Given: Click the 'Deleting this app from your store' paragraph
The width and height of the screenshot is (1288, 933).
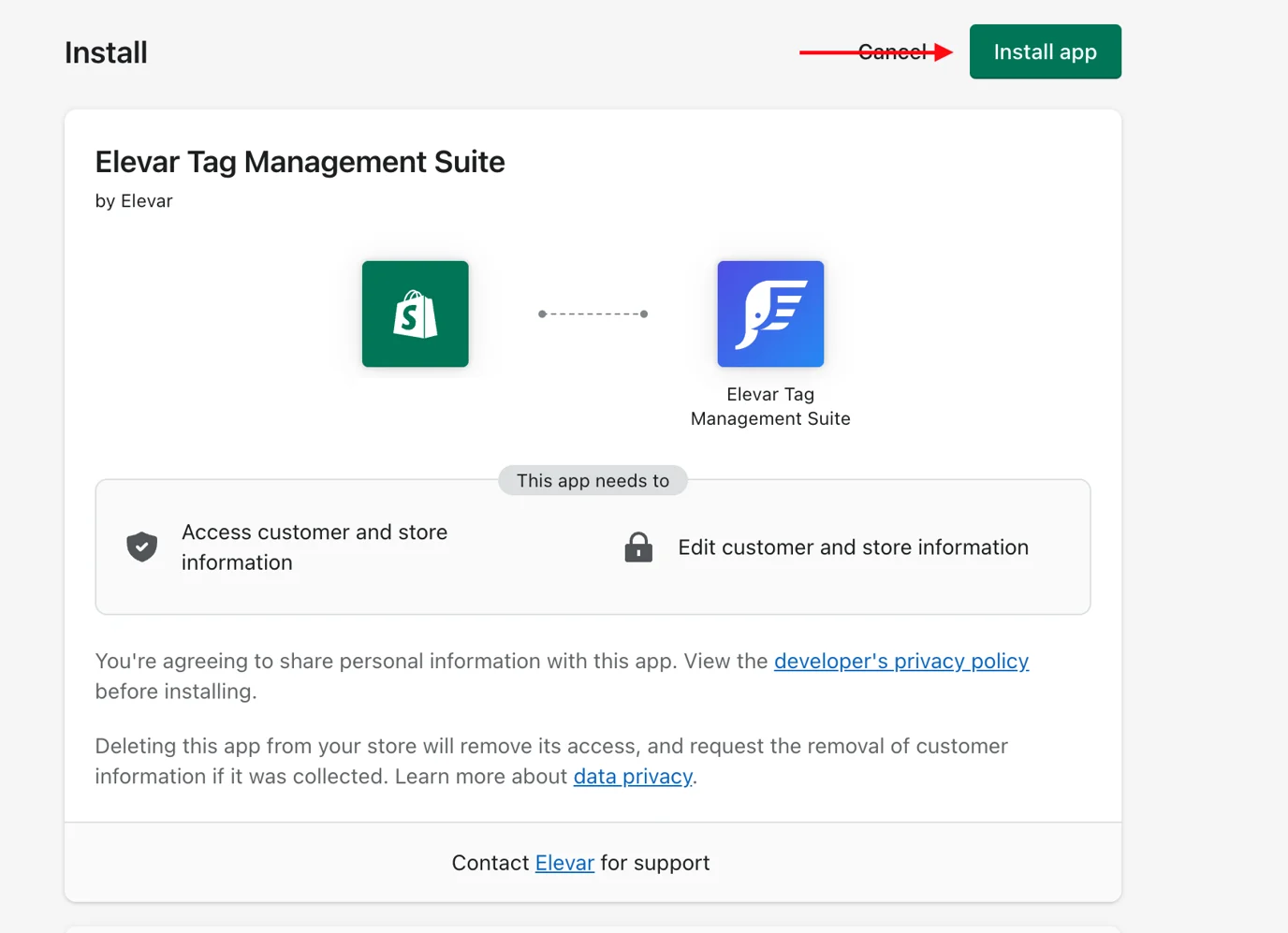Looking at the screenshot, I should pos(551,762).
